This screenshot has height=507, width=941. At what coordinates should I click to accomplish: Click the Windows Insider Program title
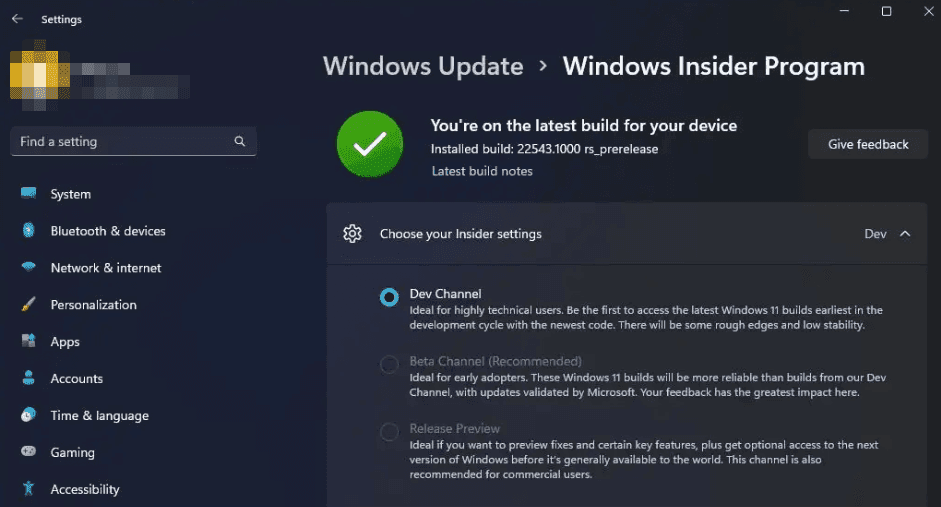pyautogui.click(x=714, y=66)
